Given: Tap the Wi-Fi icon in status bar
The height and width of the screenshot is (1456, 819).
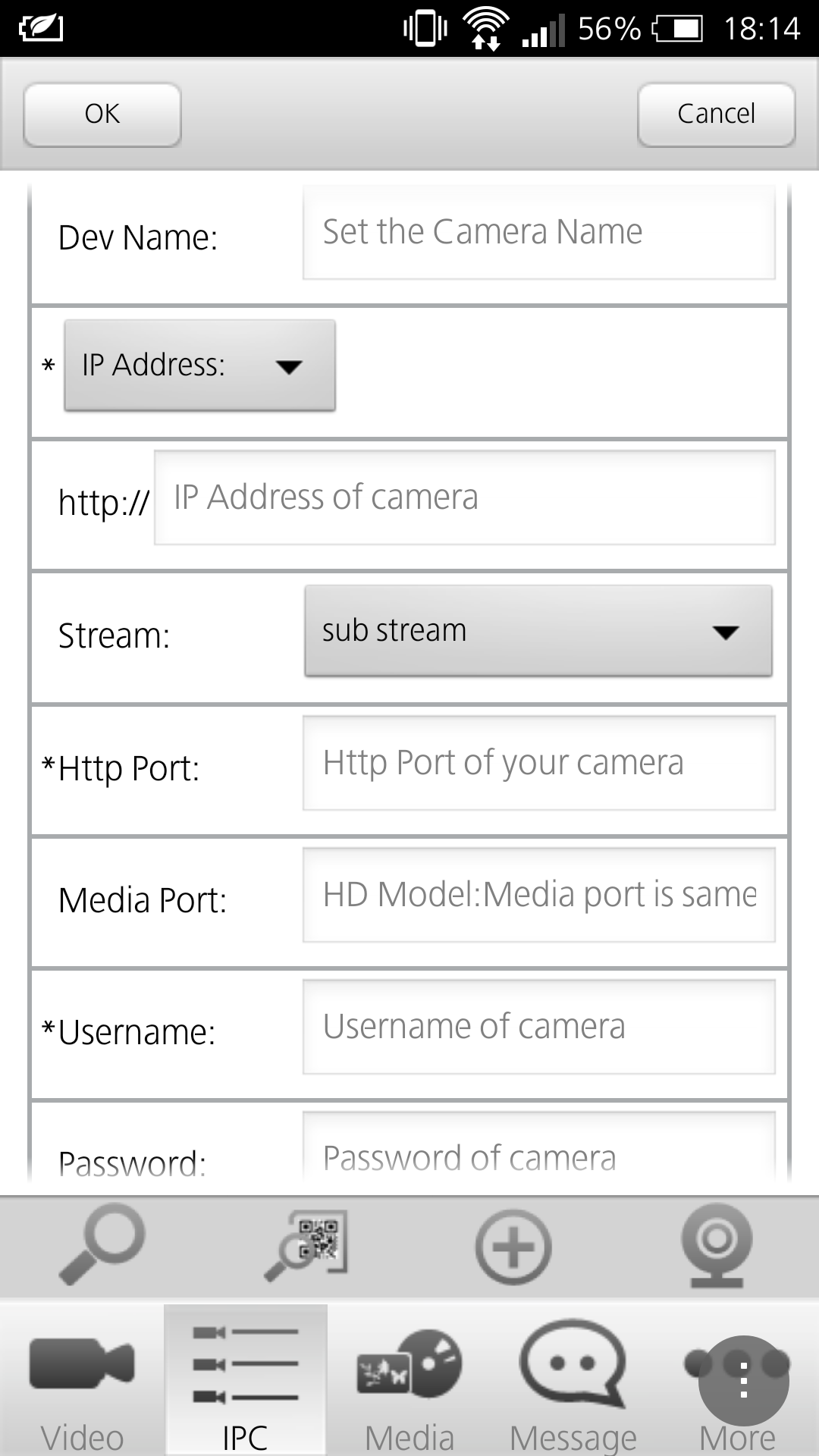Looking at the screenshot, I should pos(486,29).
